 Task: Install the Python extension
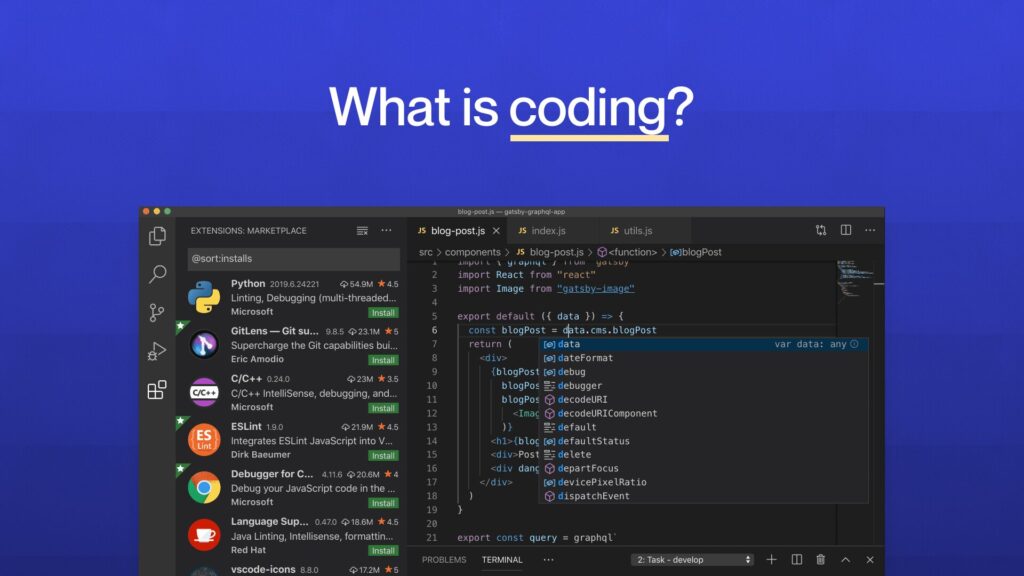(x=383, y=313)
